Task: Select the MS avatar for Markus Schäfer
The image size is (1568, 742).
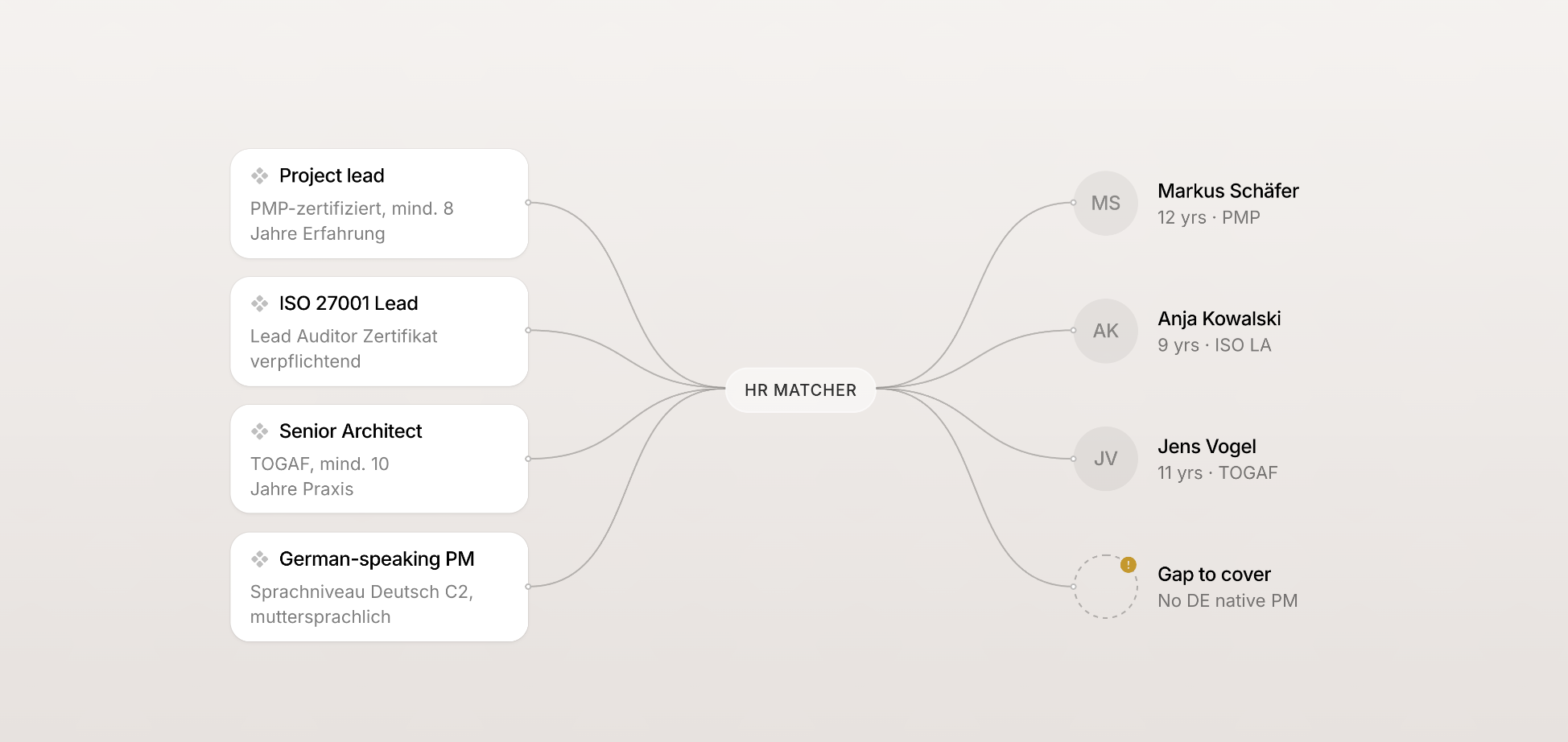Action: [1106, 203]
